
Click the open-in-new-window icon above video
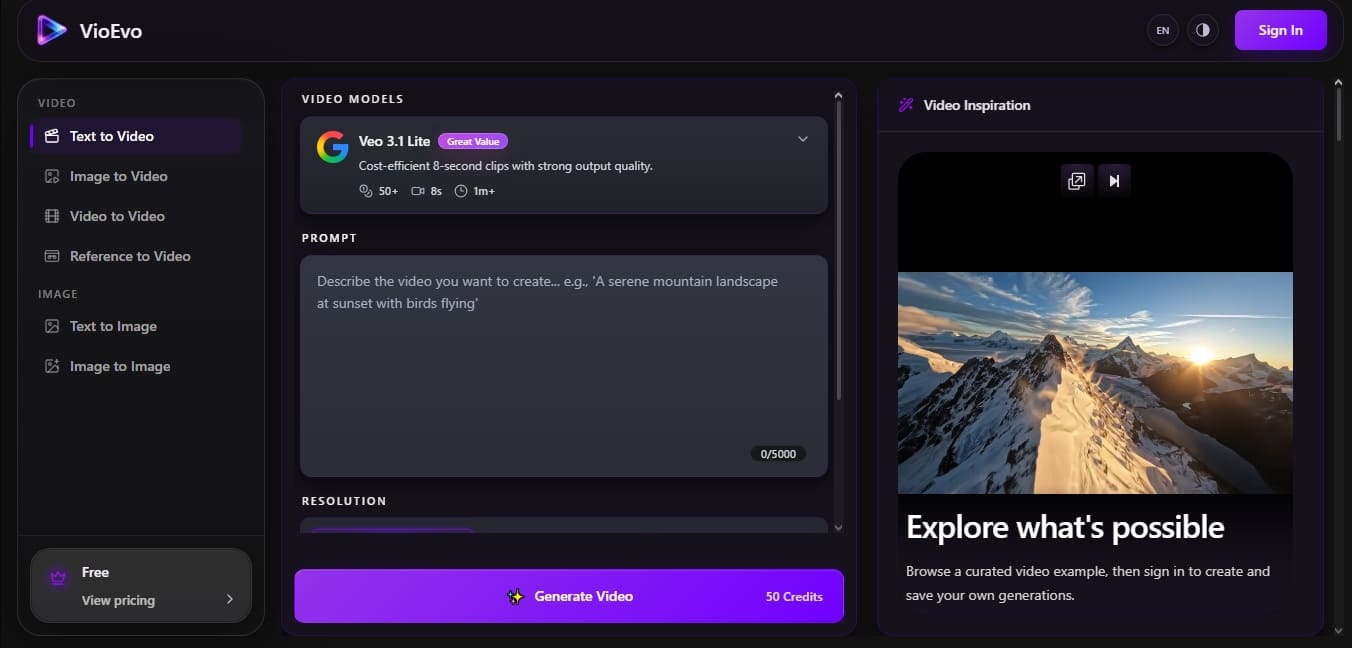(1076, 181)
